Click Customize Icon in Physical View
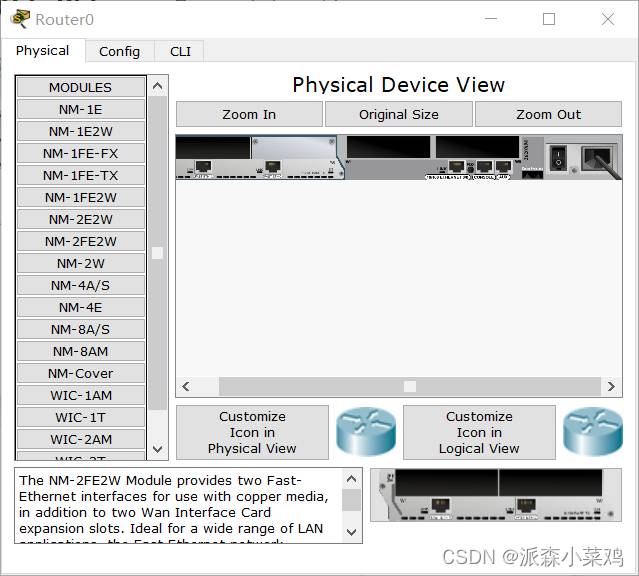The width and height of the screenshot is (639, 576). pyautogui.click(x=252, y=433)
